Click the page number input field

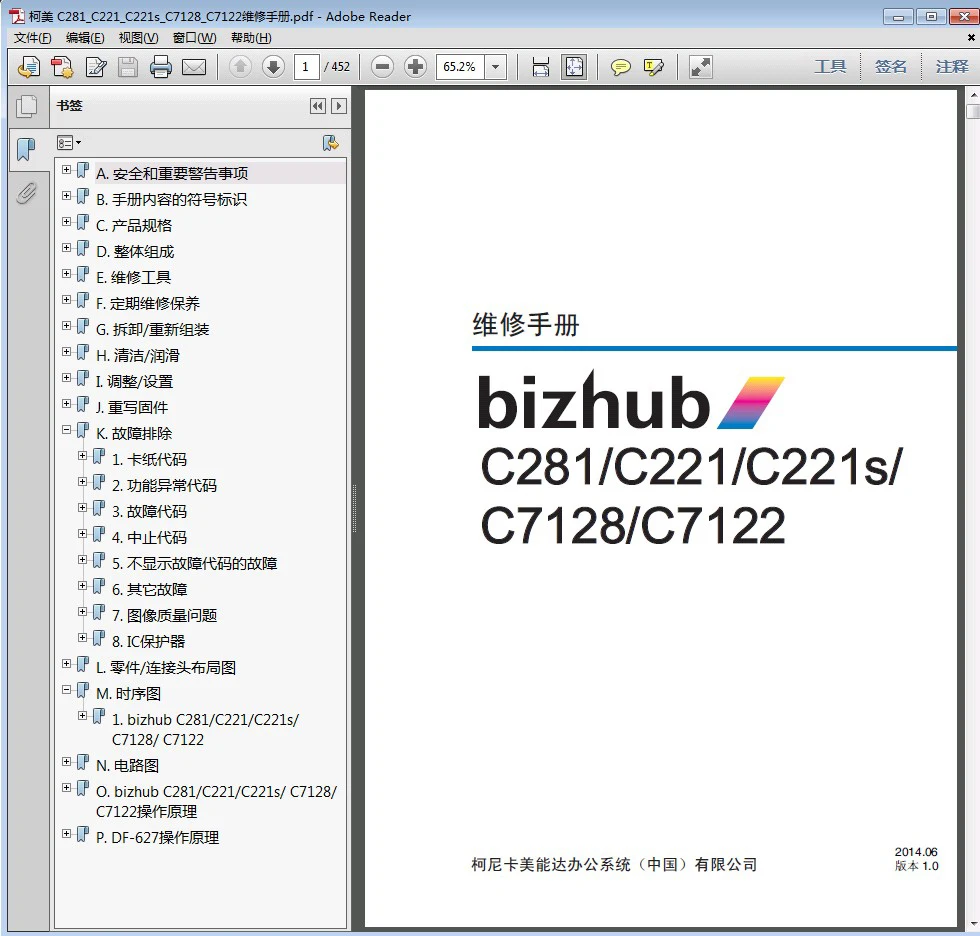[307, 66]
